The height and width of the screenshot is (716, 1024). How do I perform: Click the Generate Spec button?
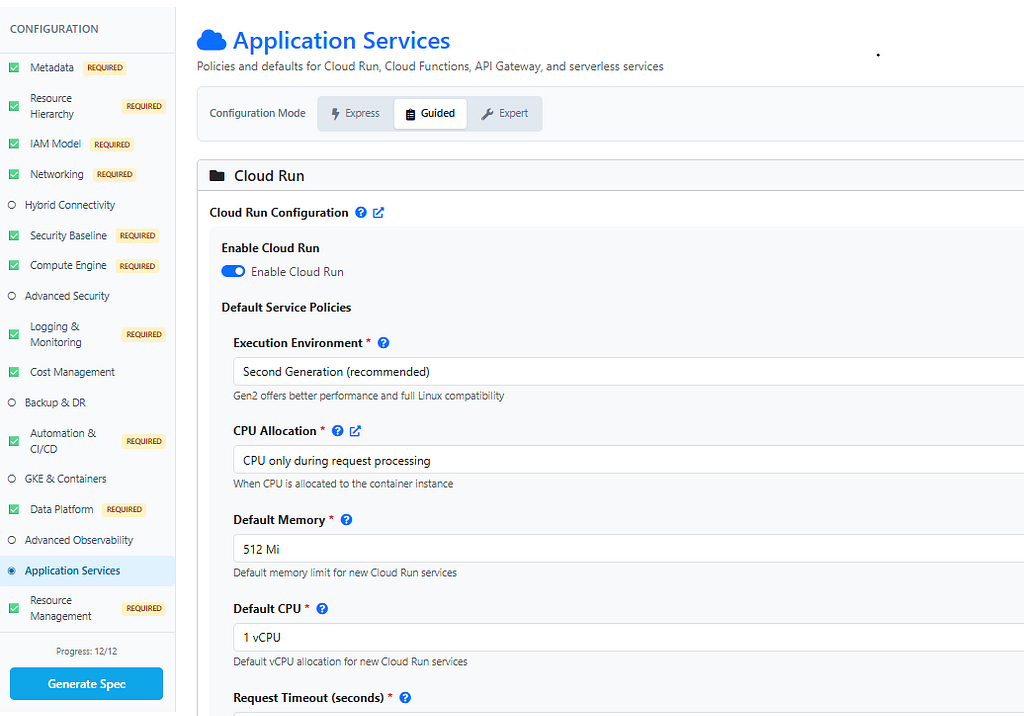[86, 684]
